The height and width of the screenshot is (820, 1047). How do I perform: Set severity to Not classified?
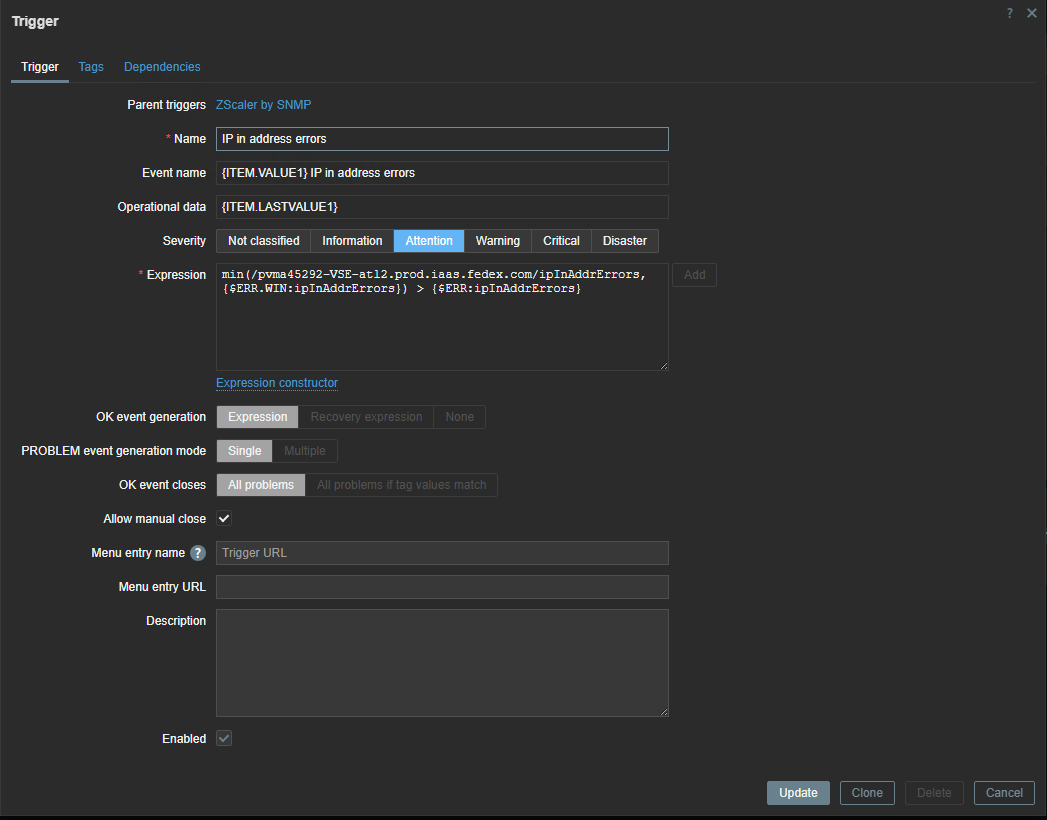pos(263,241)
